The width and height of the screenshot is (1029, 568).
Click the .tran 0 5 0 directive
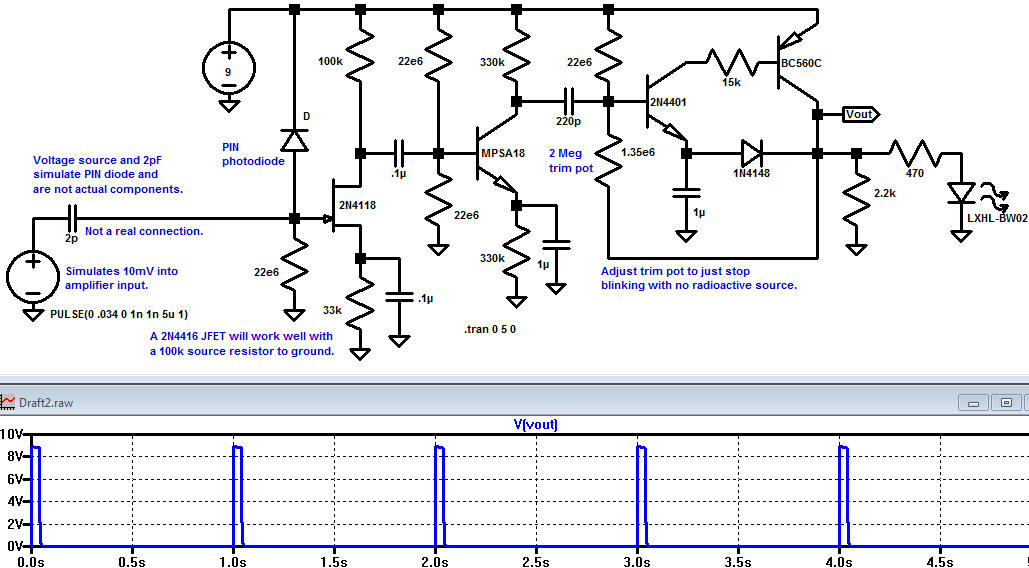click(x=490, y=329)
